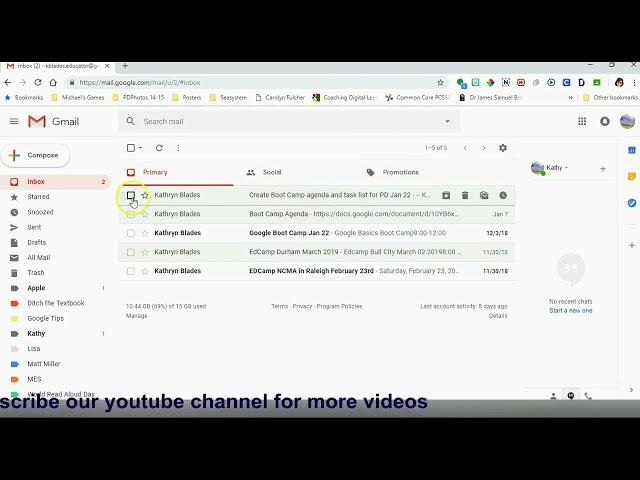Image resolution: width=640 pixels, height=480 pixels.
Task: Click the Compose button
Action: (36, 155)
